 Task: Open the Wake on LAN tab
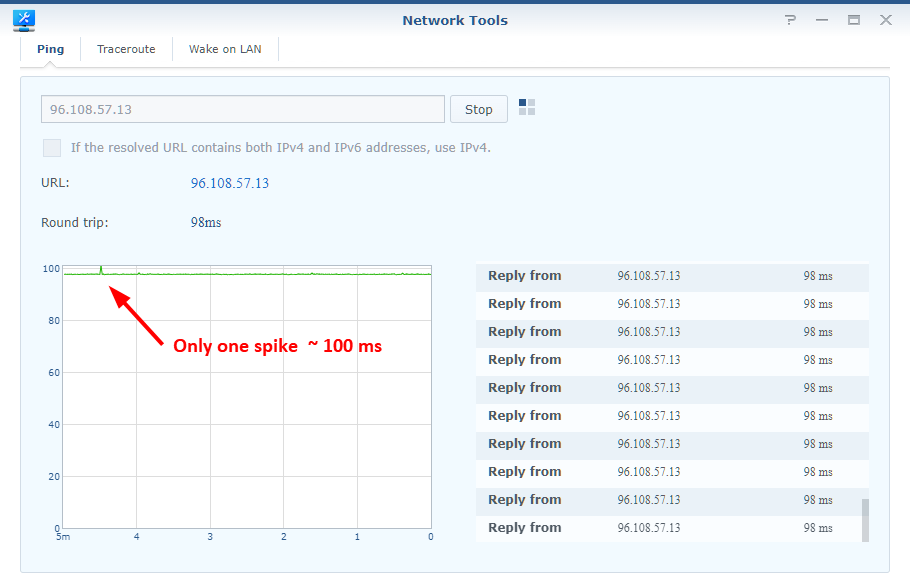pyautogui.click(x=224, y=48)
